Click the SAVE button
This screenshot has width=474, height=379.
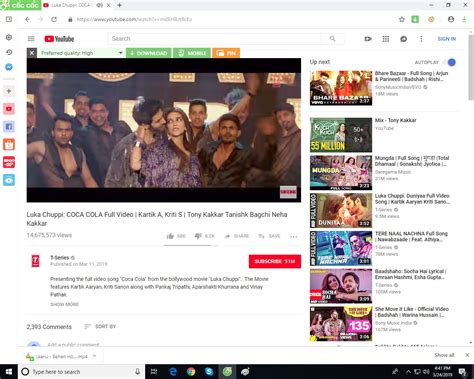click(269, 236)
